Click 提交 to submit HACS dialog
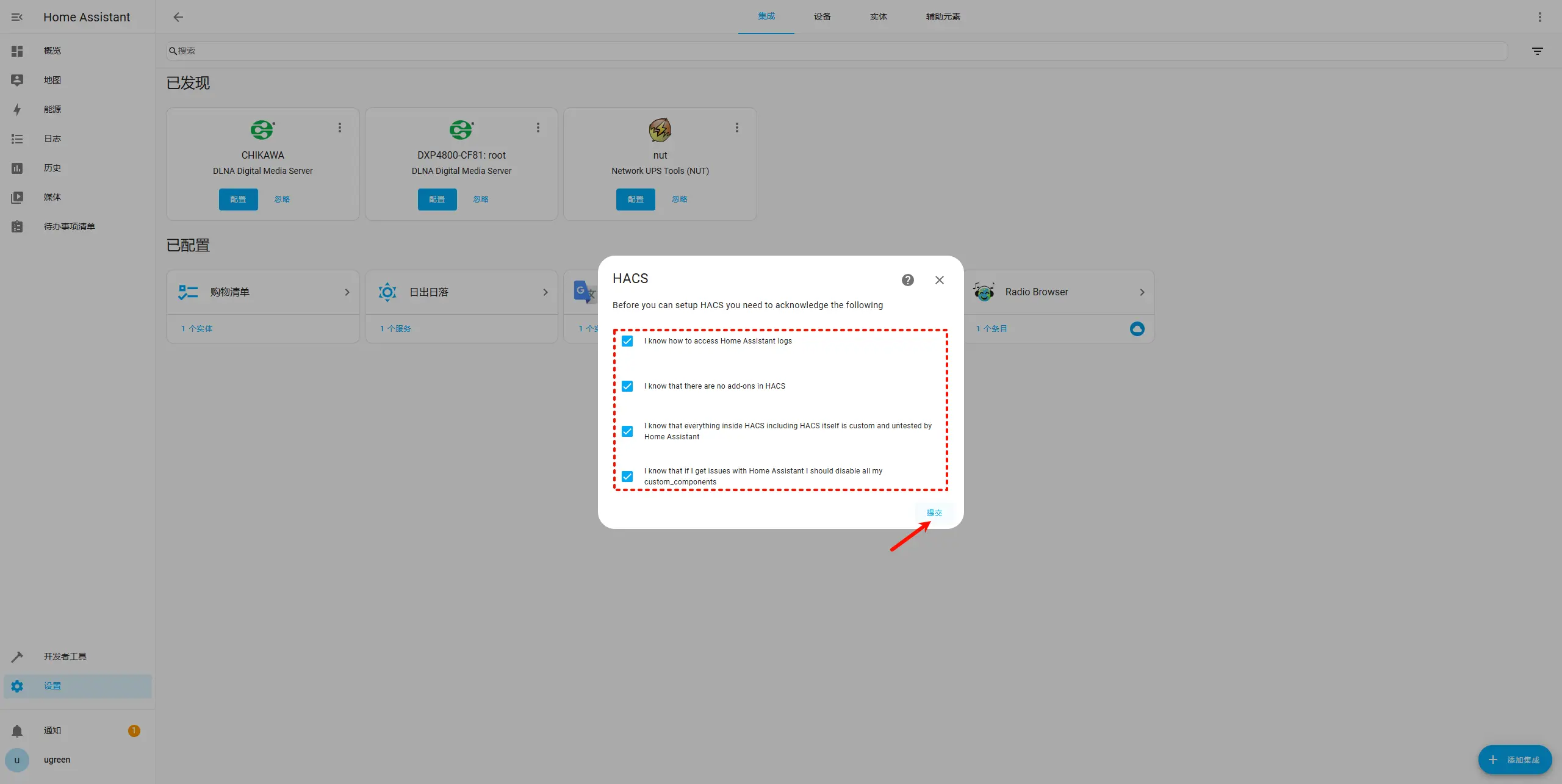1562x784 pixels. point(934,513)
